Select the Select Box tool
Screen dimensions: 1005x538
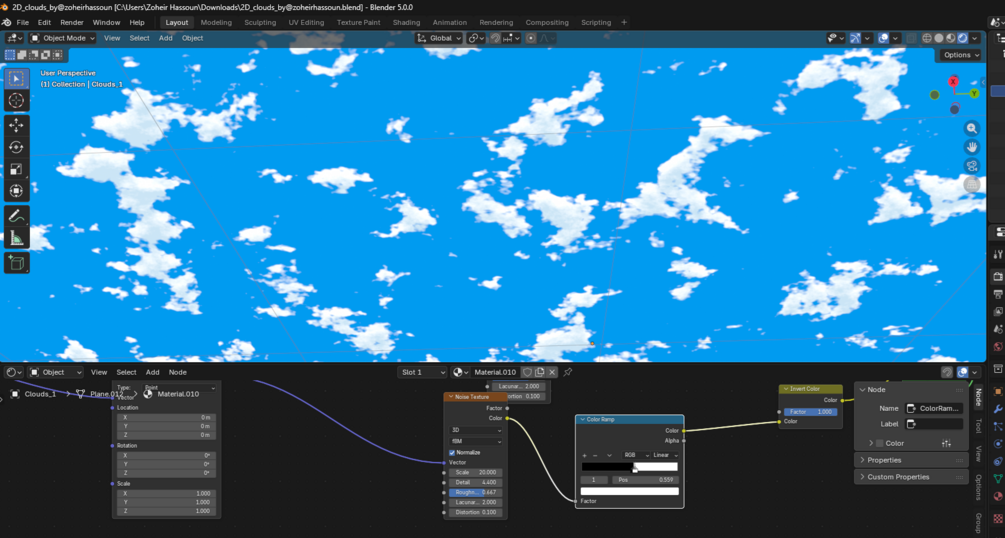[17, 79]
